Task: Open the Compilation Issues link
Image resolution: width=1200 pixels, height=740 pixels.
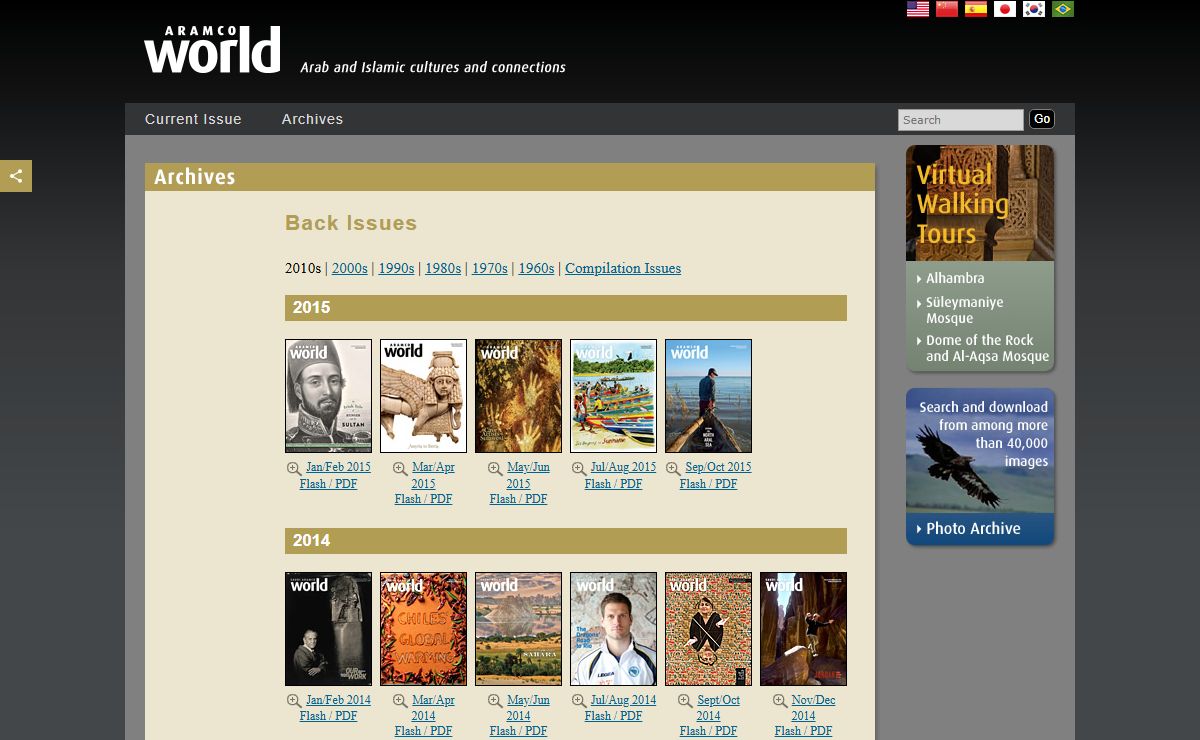Action: coord(623,268)
